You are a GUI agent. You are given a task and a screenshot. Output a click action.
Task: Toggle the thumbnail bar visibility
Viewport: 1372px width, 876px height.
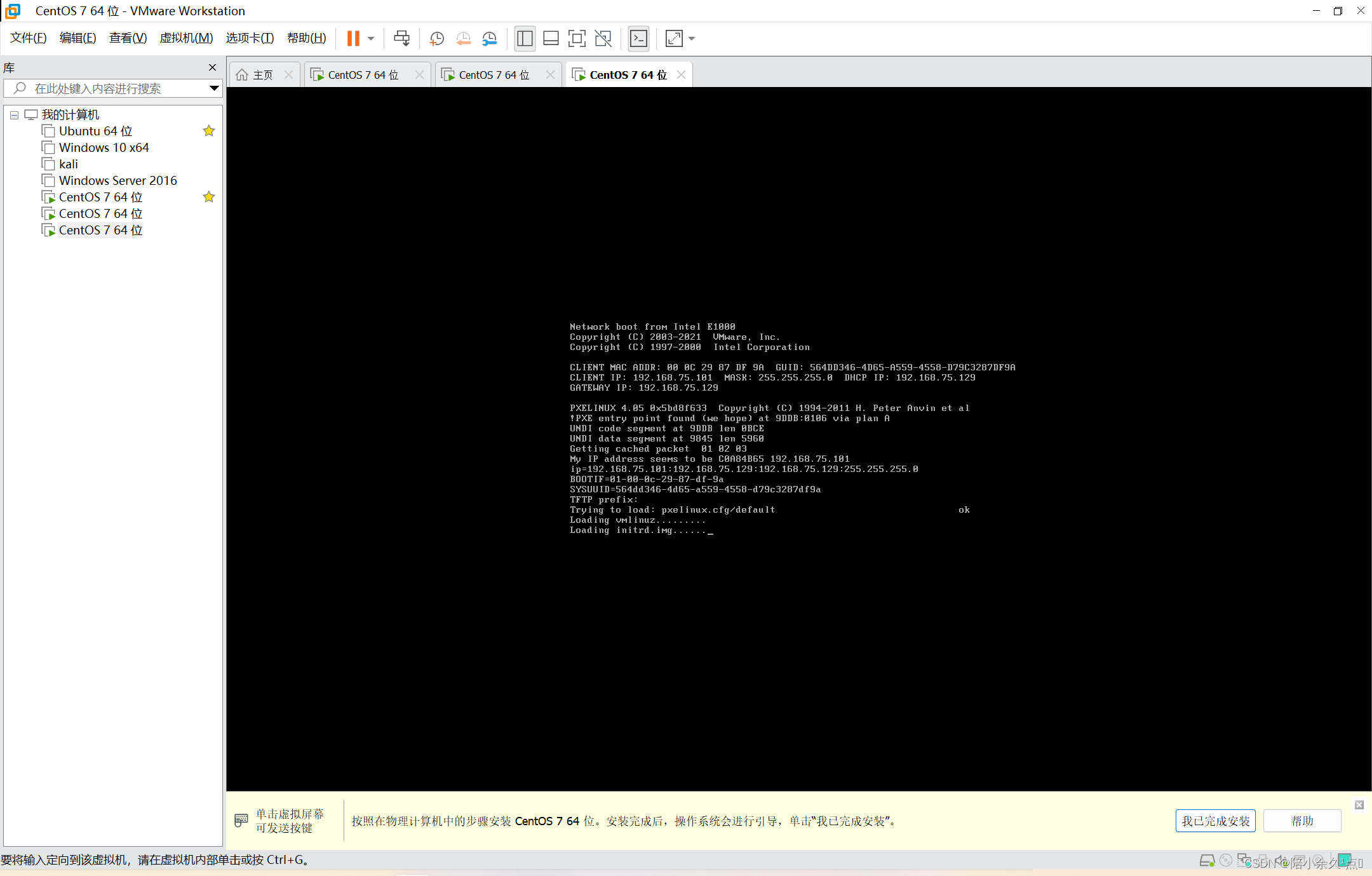pos(550,38)
